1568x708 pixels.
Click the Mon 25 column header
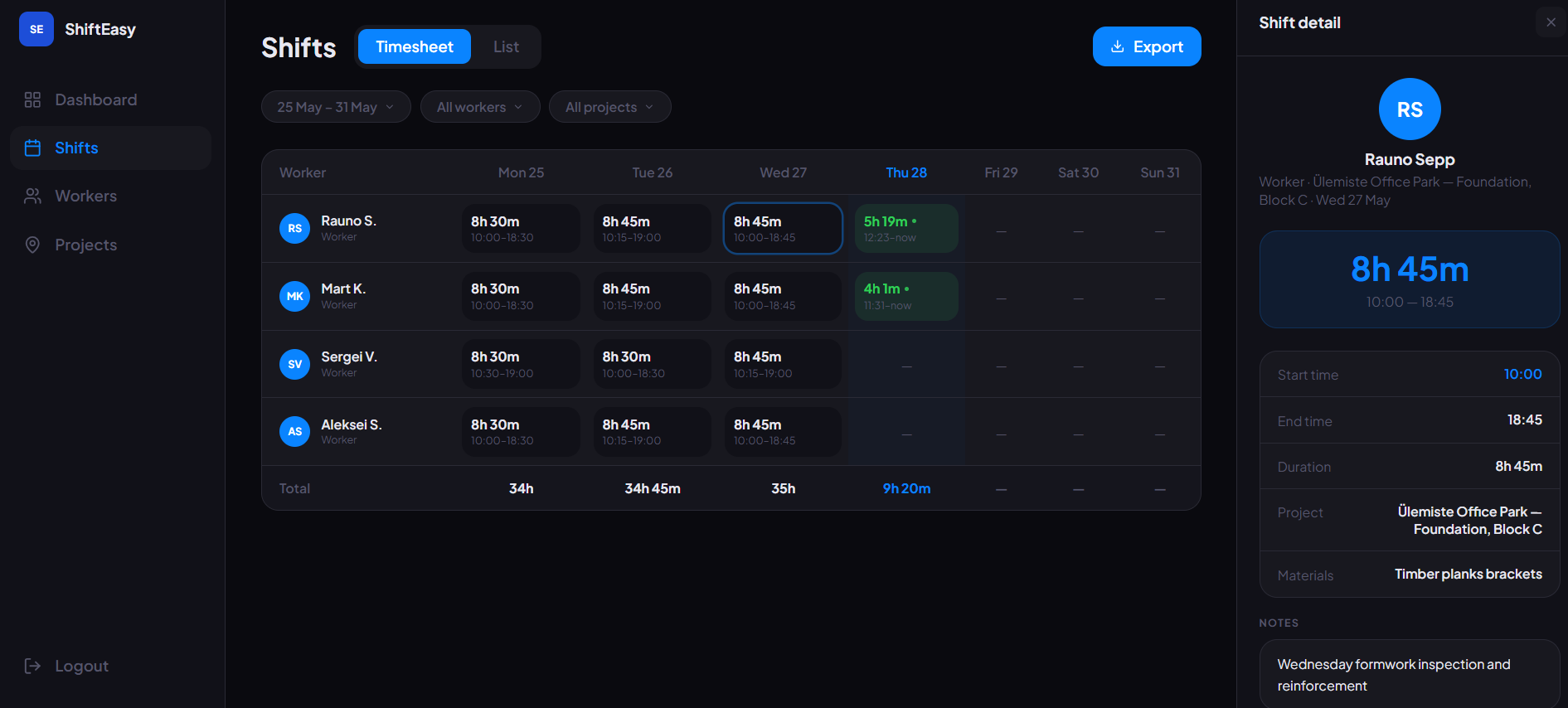(x=521, y=172)
